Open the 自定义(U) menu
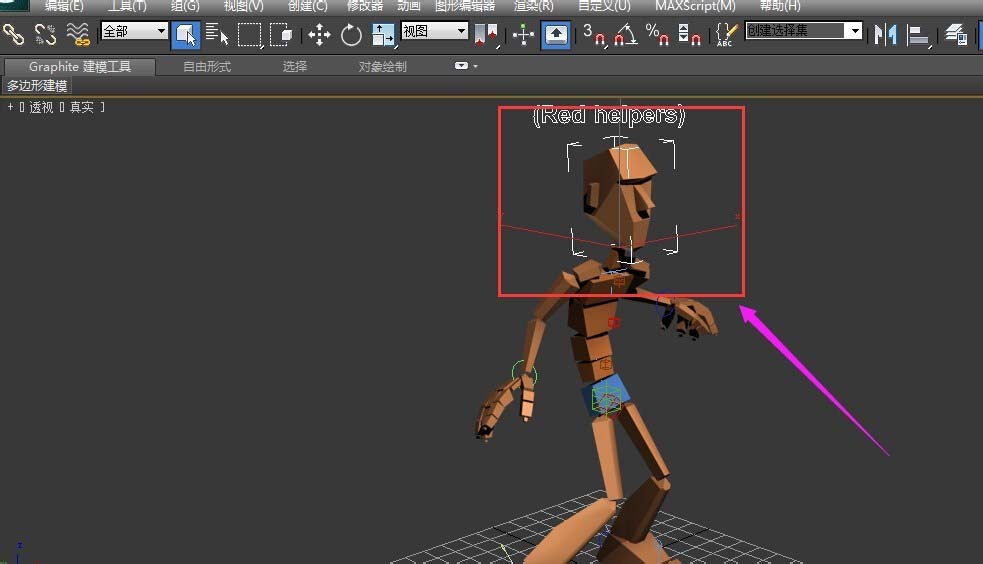983x564 pixels. [x=604, y=6]
